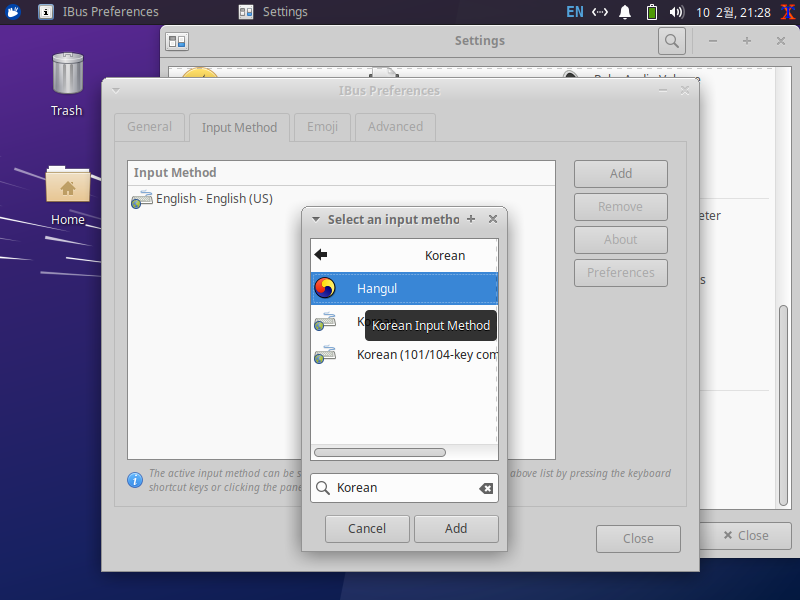Click keyboard icon beside Korean (101/104-key) entry
800x600 pixels.
[325, 355]
